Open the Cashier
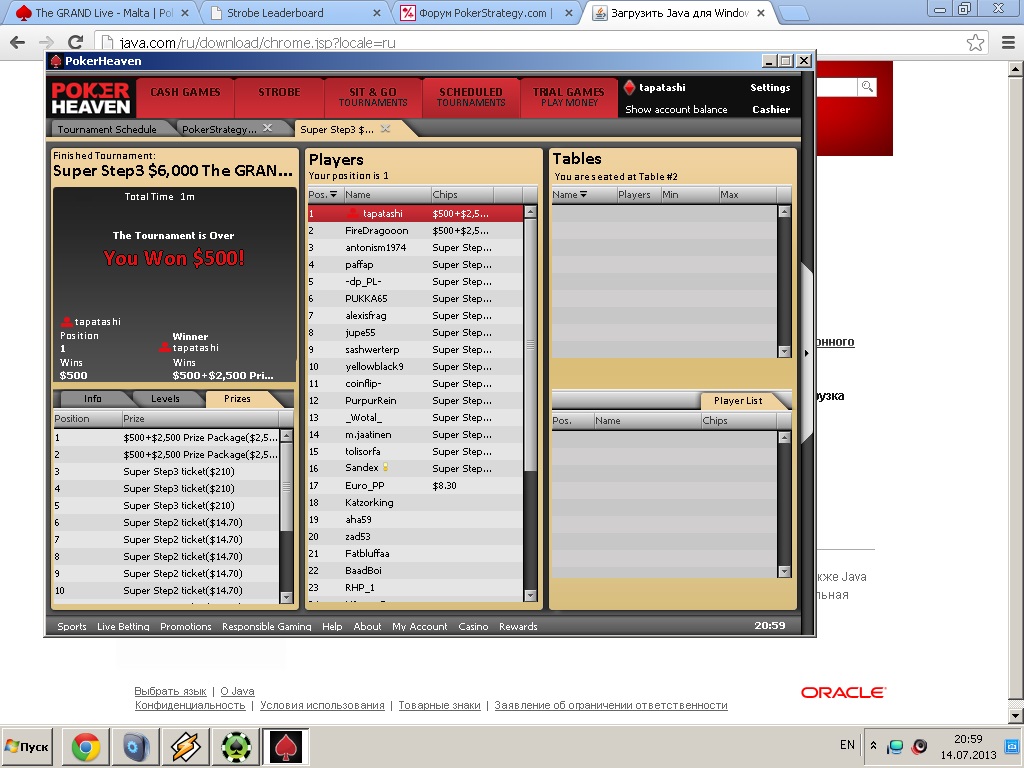The image size is (1024, 768). pos(770,110)
